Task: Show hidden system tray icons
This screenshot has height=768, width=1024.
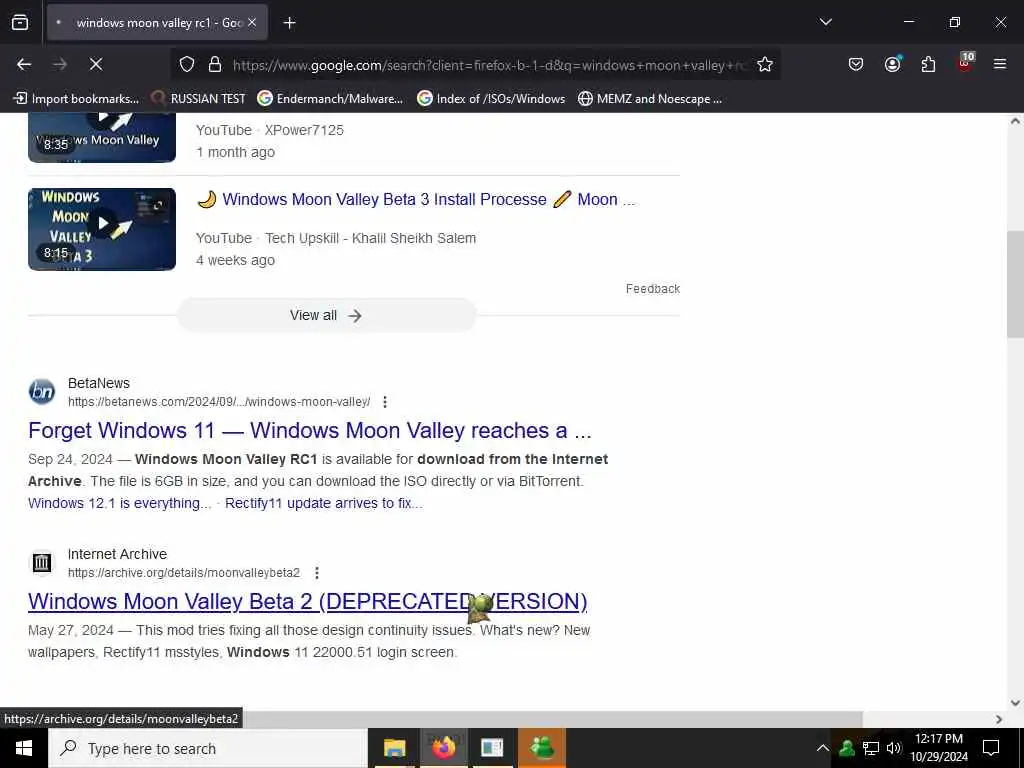Action: [823, 748]
